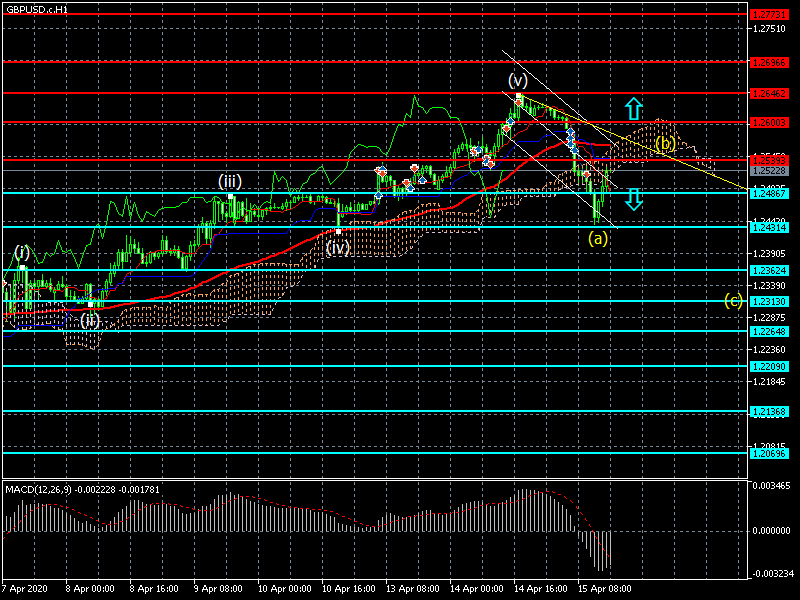Click the cyan down arrow marker

click(633, 200)
